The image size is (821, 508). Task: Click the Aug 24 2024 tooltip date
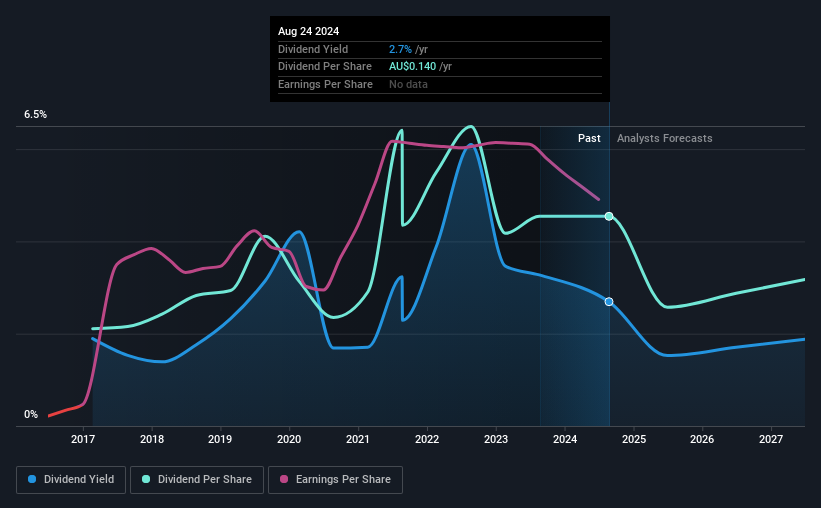[308, 31]
